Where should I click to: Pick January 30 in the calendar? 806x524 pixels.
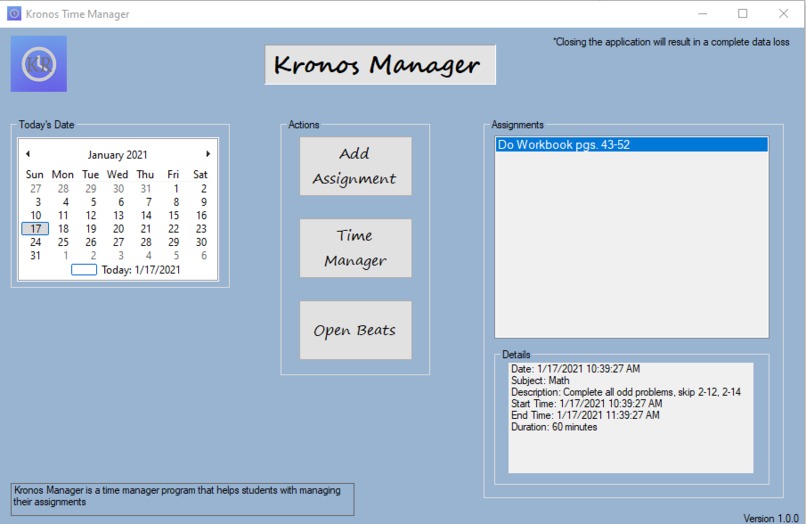[x=202, y=242]
